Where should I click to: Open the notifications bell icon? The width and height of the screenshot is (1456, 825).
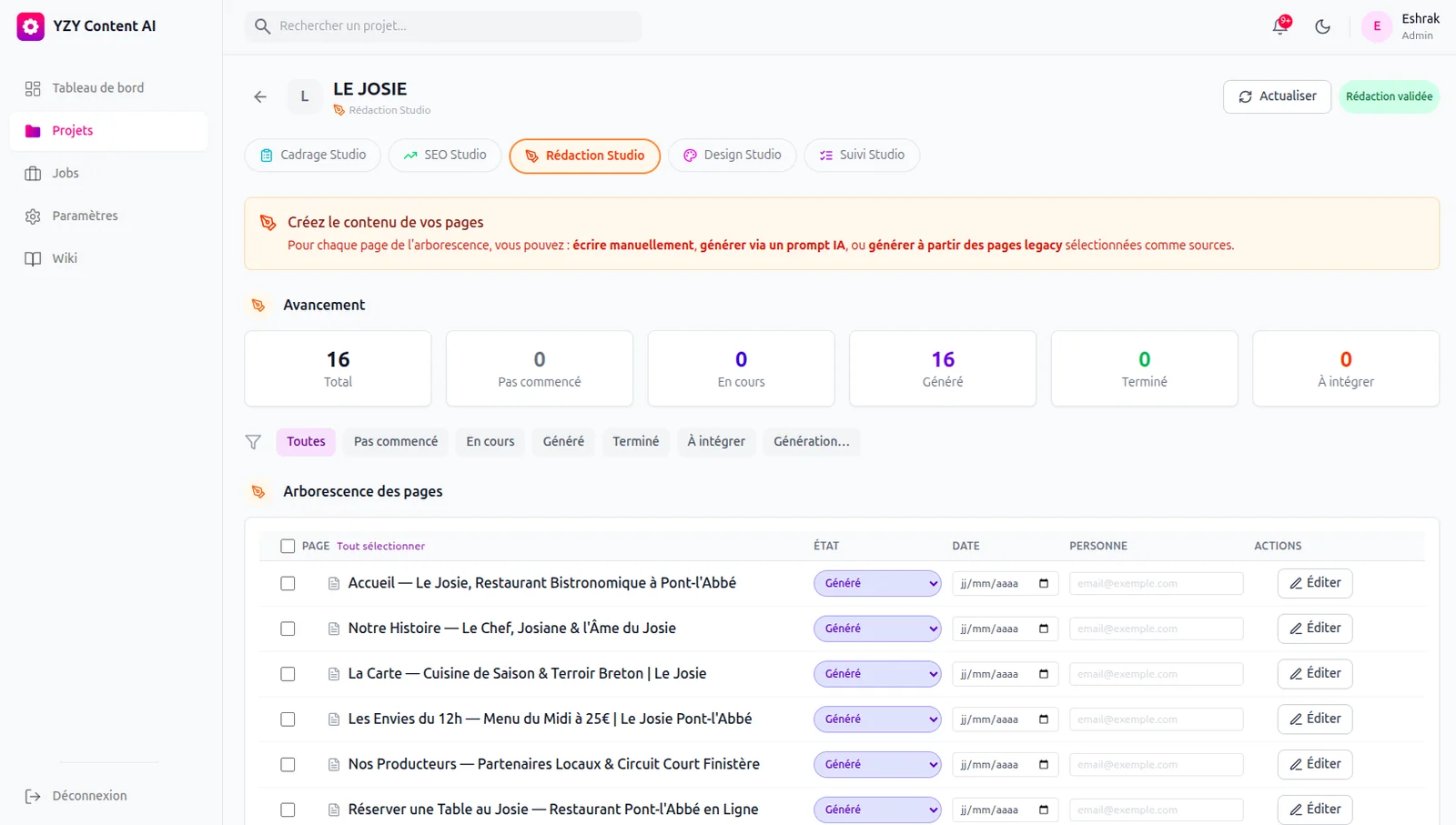point(1280,26)
